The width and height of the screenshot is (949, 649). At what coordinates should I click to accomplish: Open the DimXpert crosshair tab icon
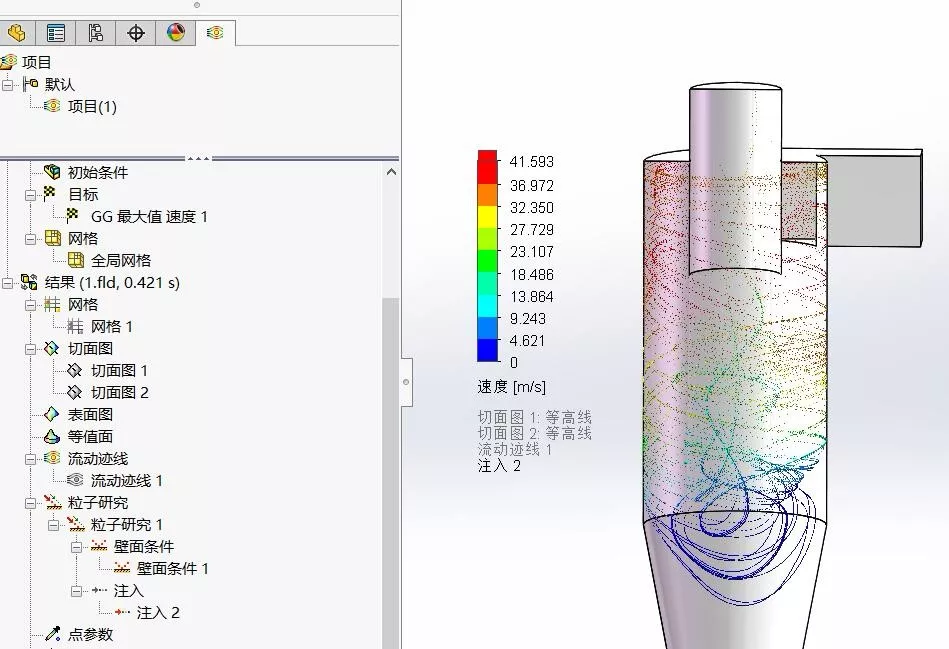[x=136, y=33]
